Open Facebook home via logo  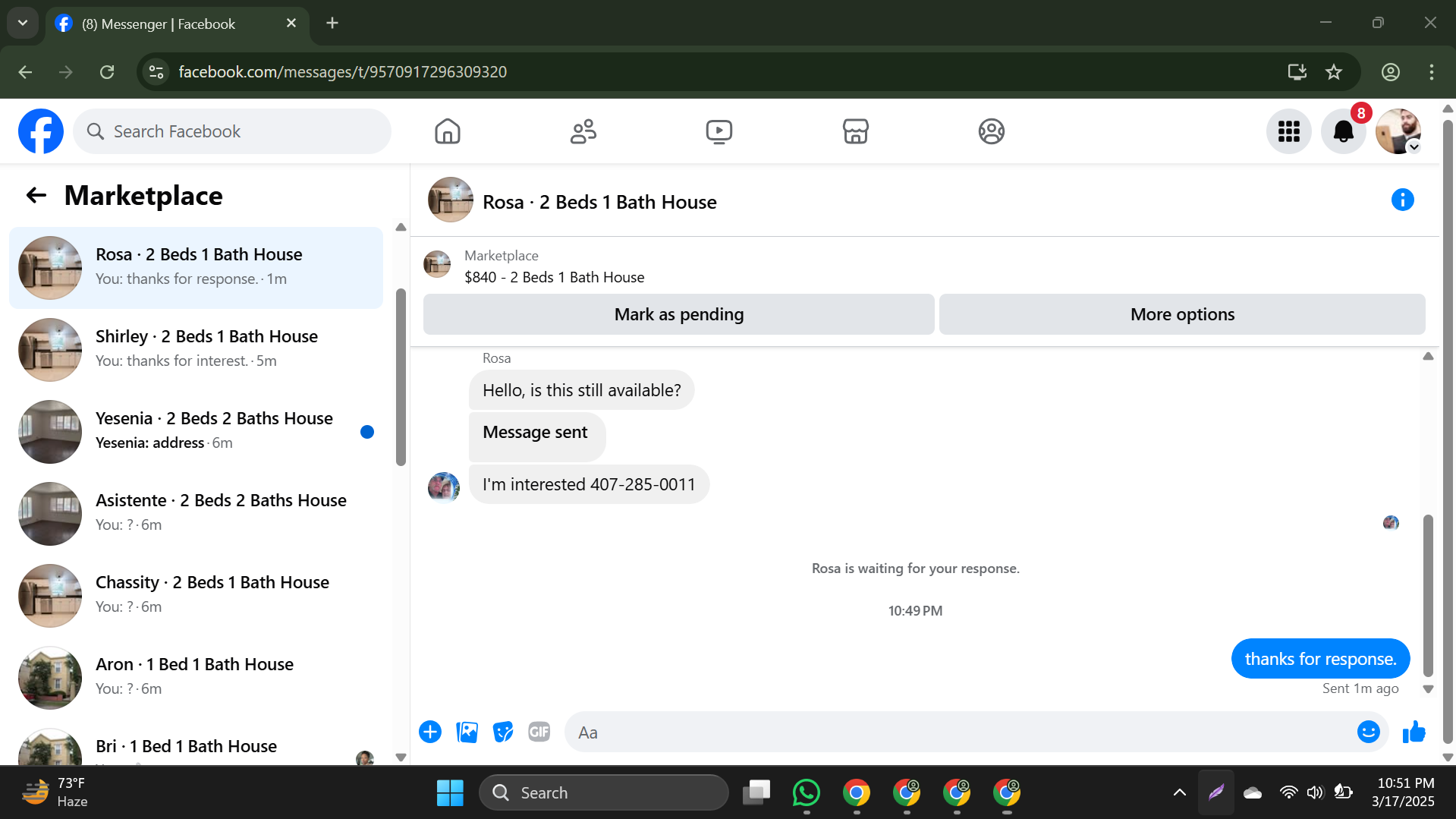(x=41, y=131)
